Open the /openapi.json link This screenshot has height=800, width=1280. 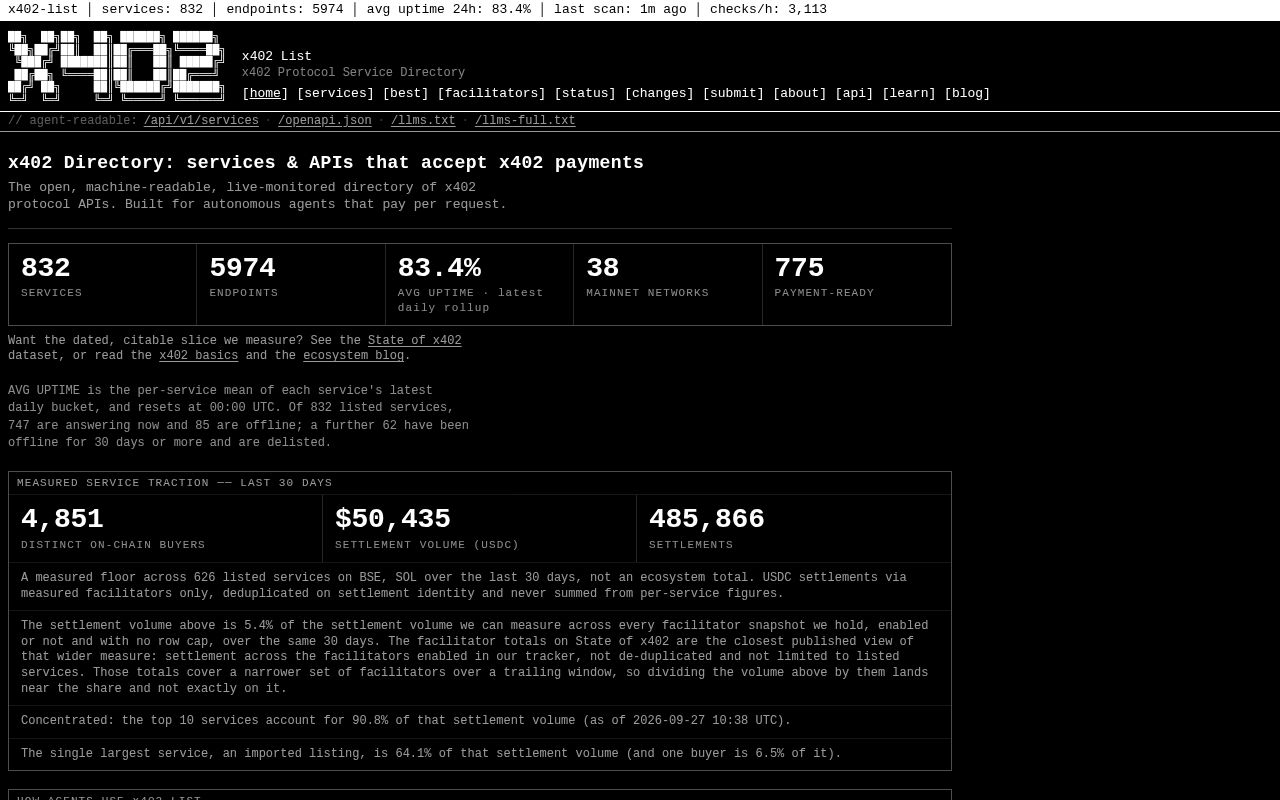[325, 121]
